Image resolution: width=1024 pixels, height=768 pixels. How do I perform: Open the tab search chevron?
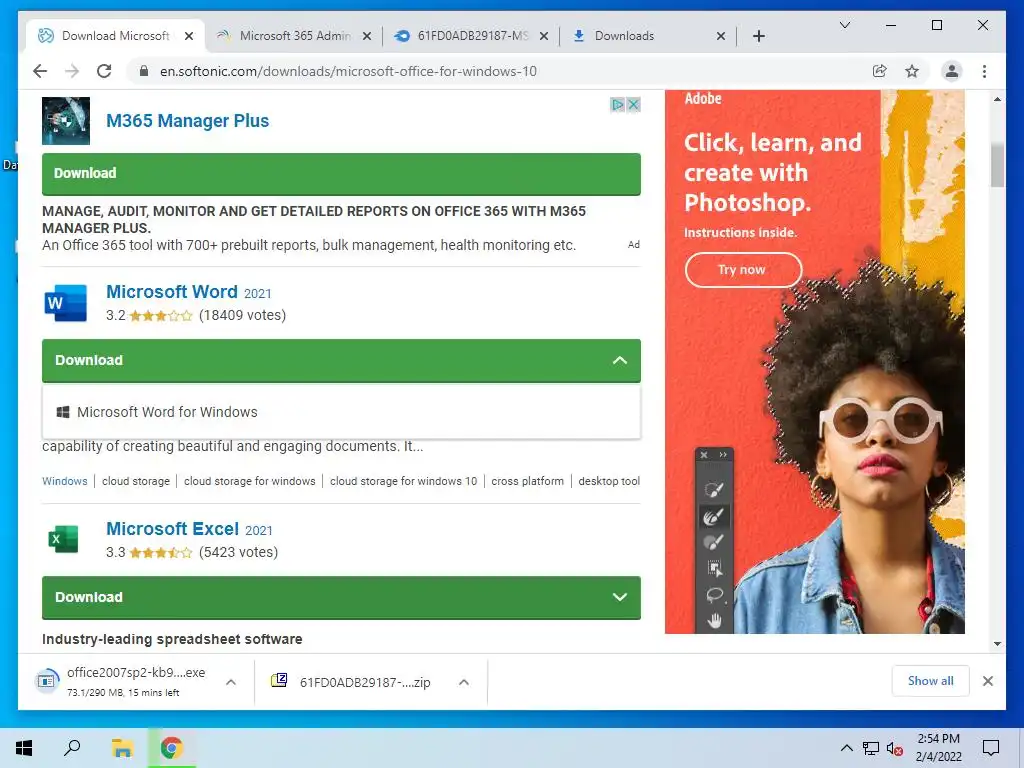coord(844,25)
